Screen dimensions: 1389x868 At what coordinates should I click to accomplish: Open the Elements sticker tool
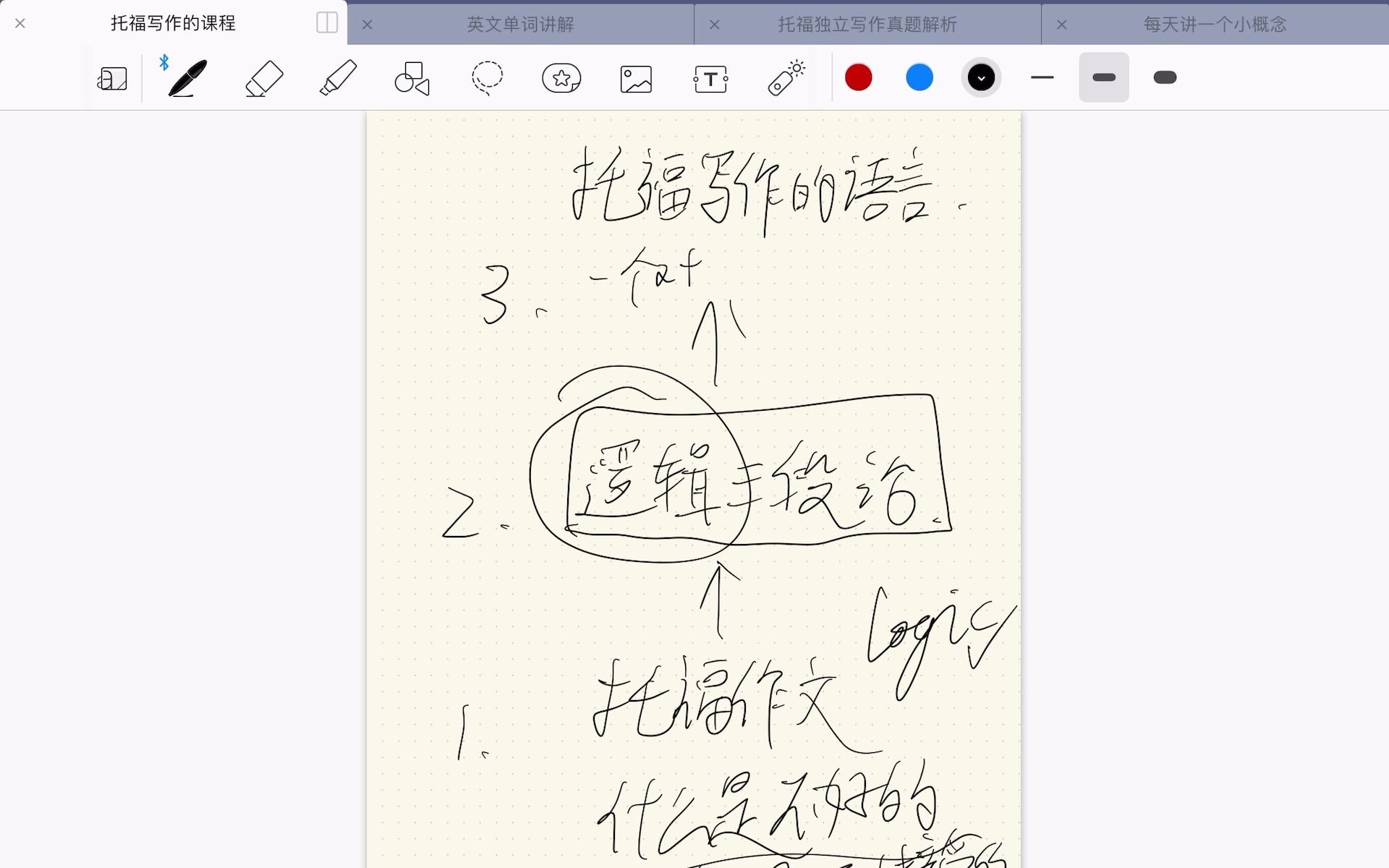coord(561,77)
